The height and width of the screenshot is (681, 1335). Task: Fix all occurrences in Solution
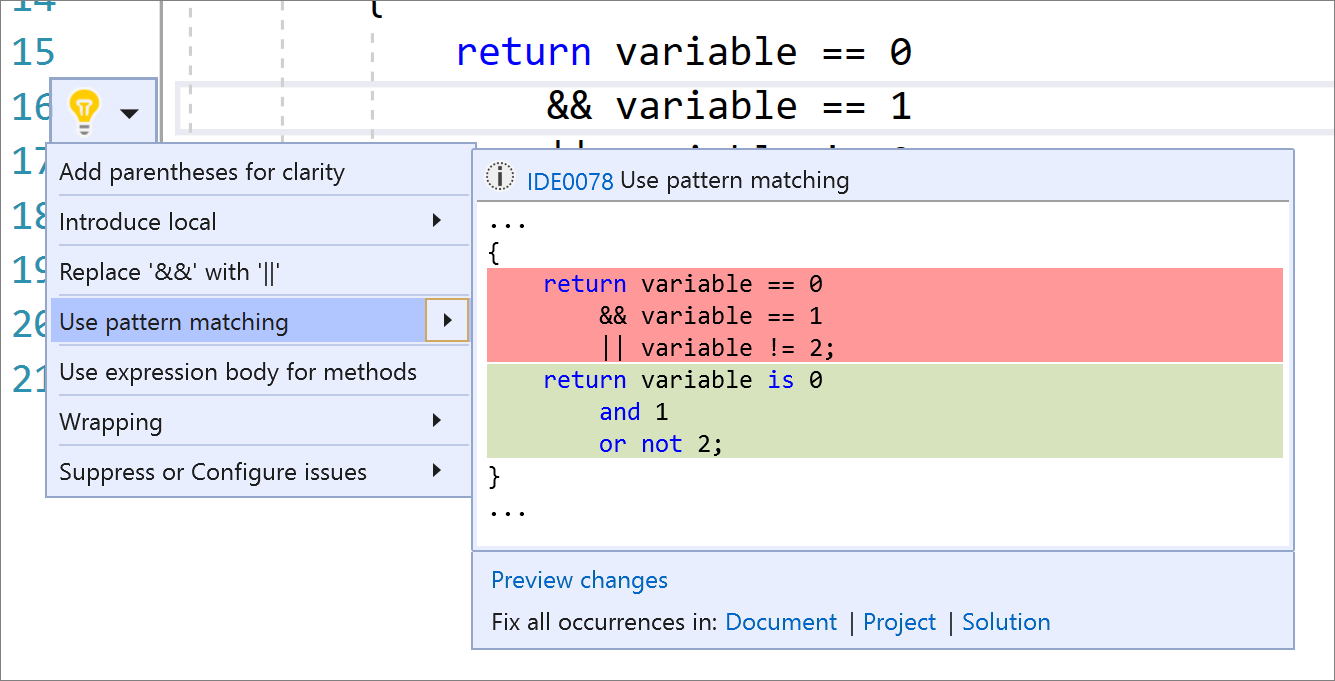point(1006,622)
